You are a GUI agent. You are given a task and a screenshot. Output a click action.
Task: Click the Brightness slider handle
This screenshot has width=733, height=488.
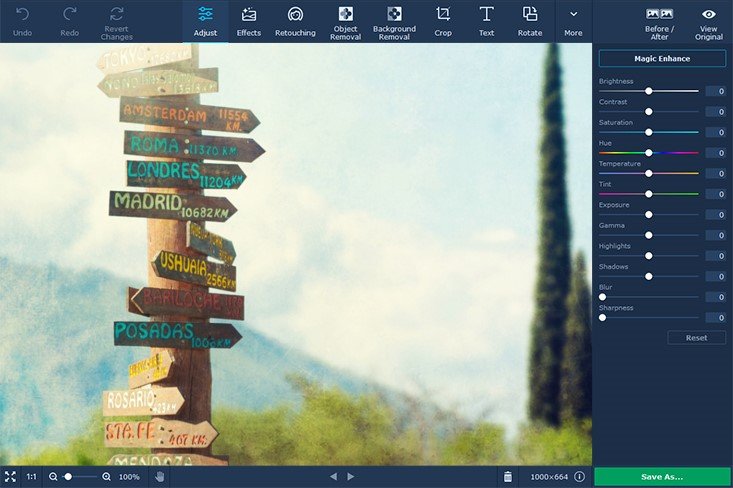(648, 91)
